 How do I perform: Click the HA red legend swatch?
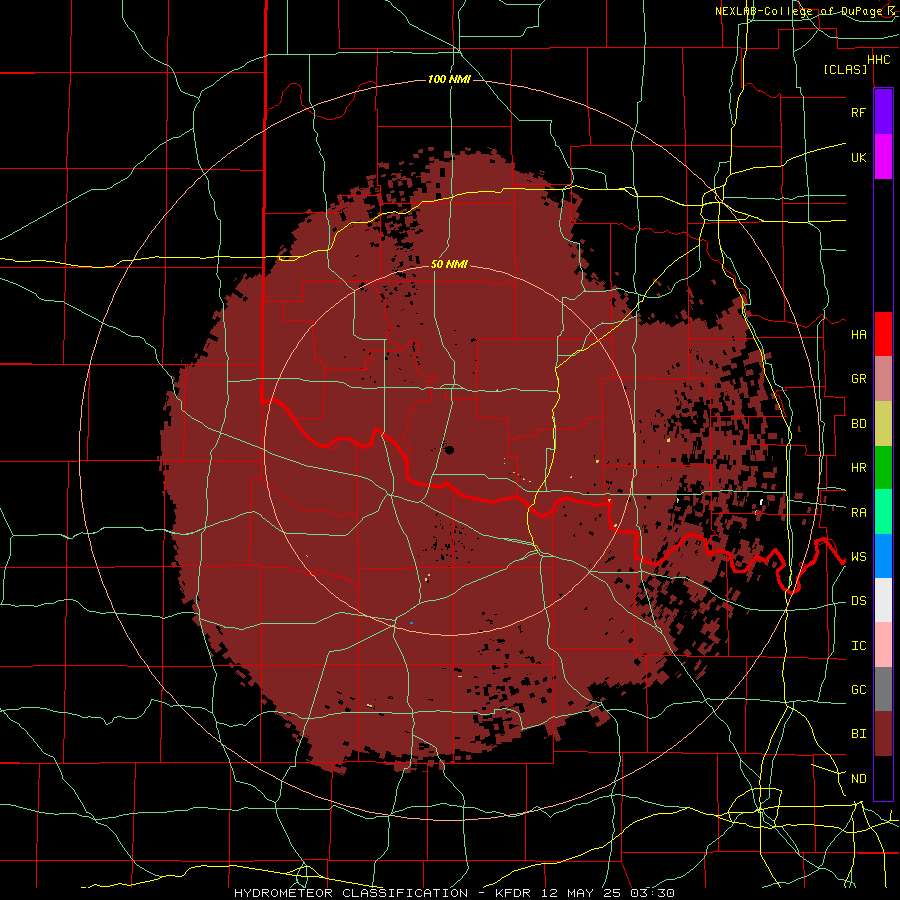(883, 334)
